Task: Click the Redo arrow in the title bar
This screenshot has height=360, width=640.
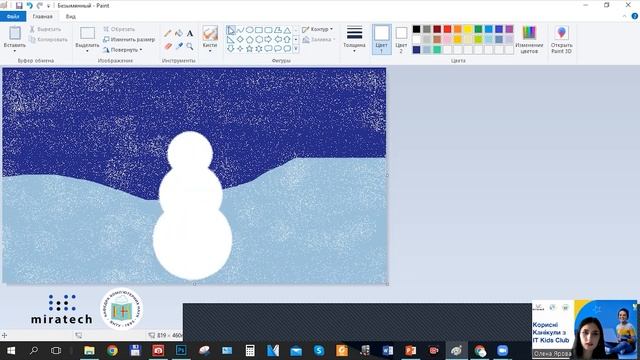Action: [x=40, y=5]
